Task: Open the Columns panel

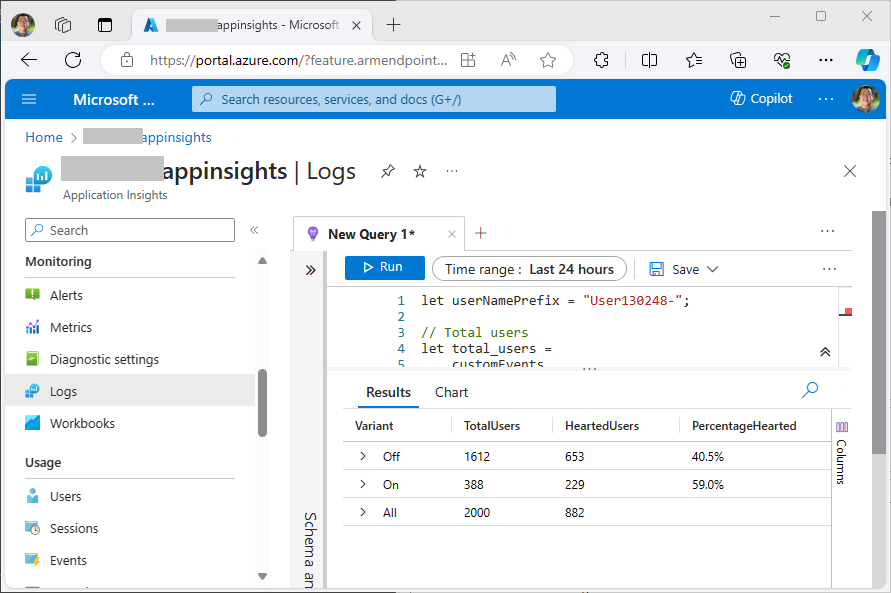Action: [x=842, y=453]
